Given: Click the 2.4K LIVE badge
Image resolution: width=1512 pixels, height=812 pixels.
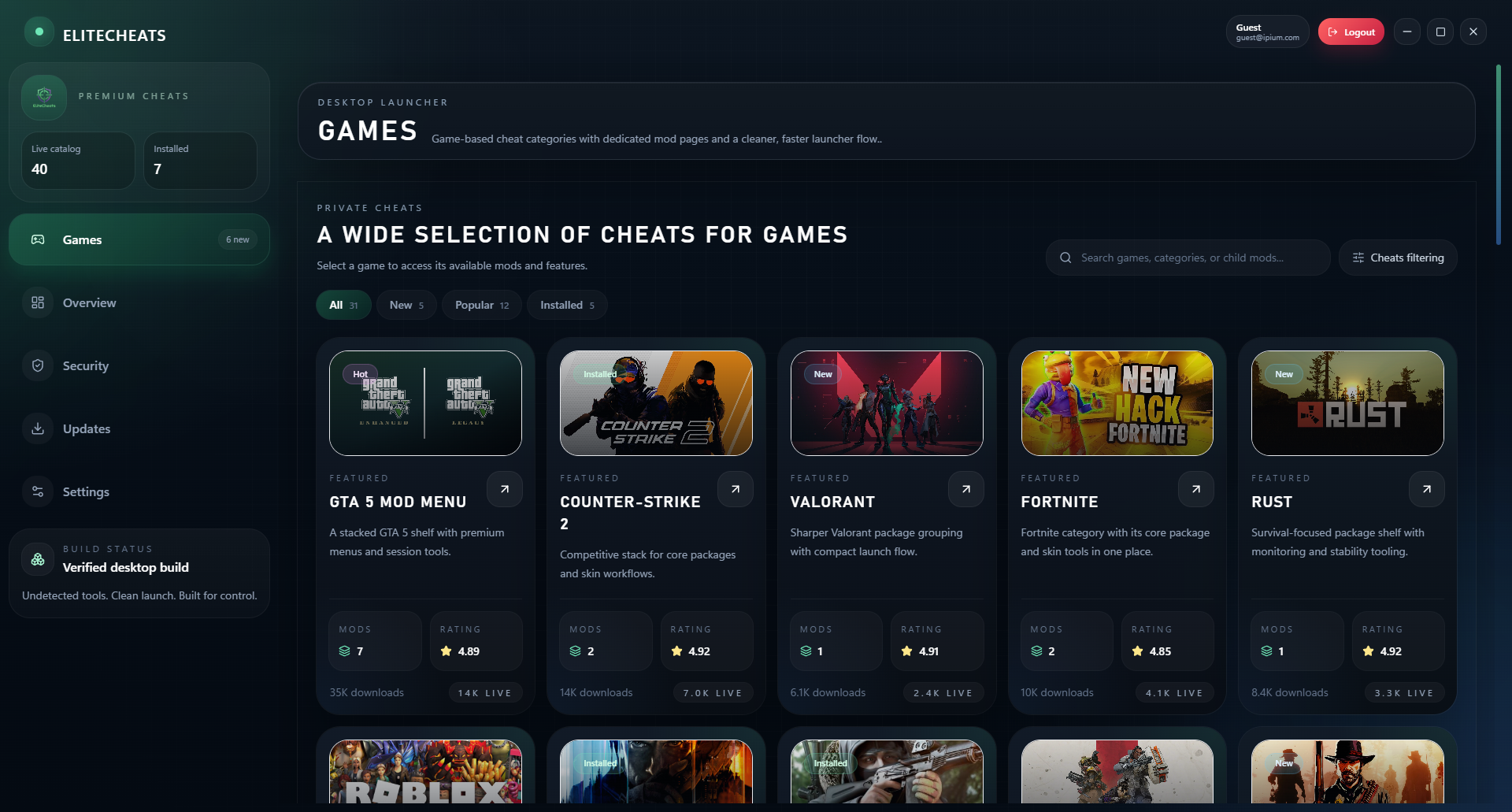Looking at the screenshot, I should tap(943, 693).
